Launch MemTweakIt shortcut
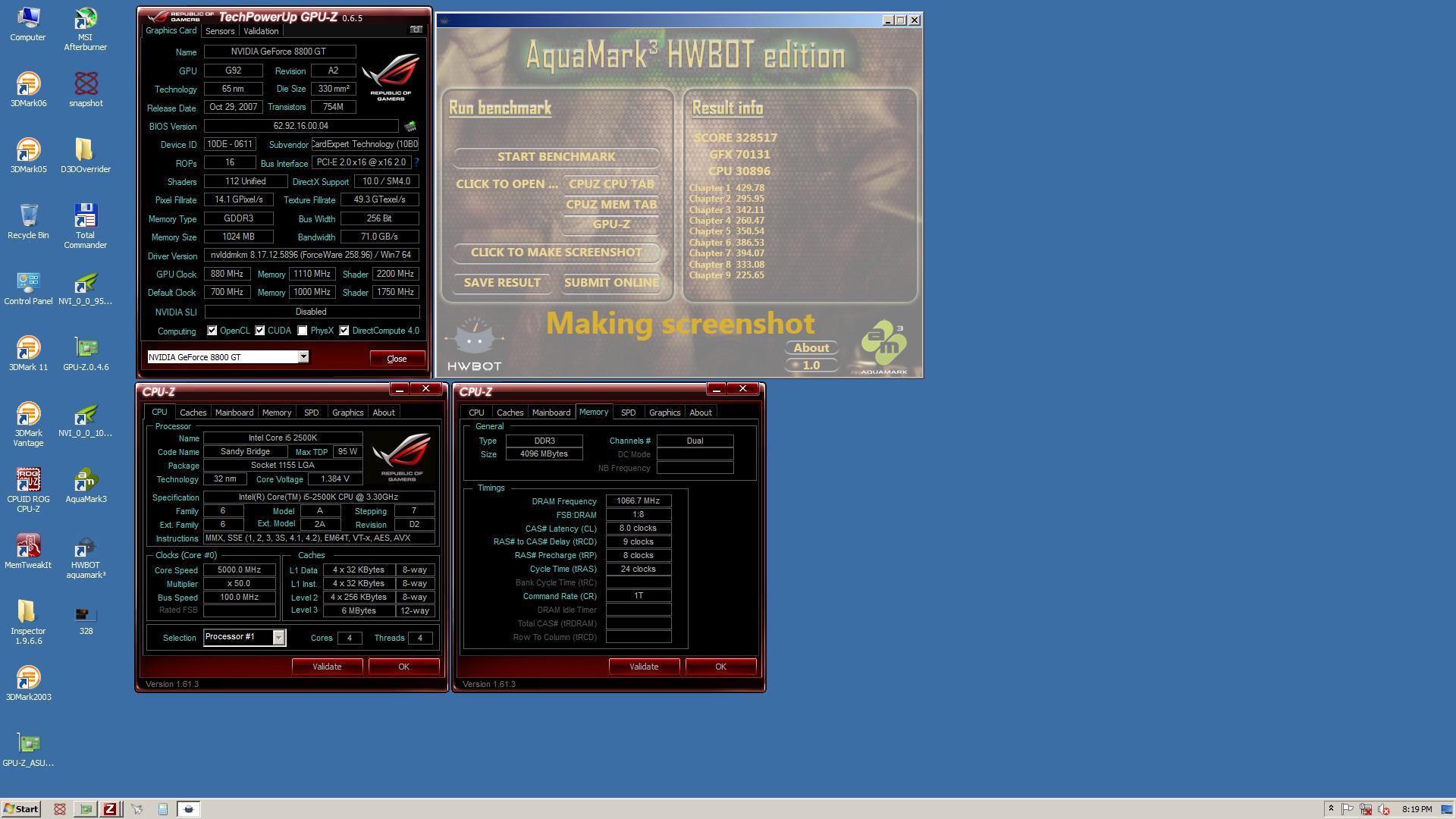The image size is (1456, 819). point(28,551)
